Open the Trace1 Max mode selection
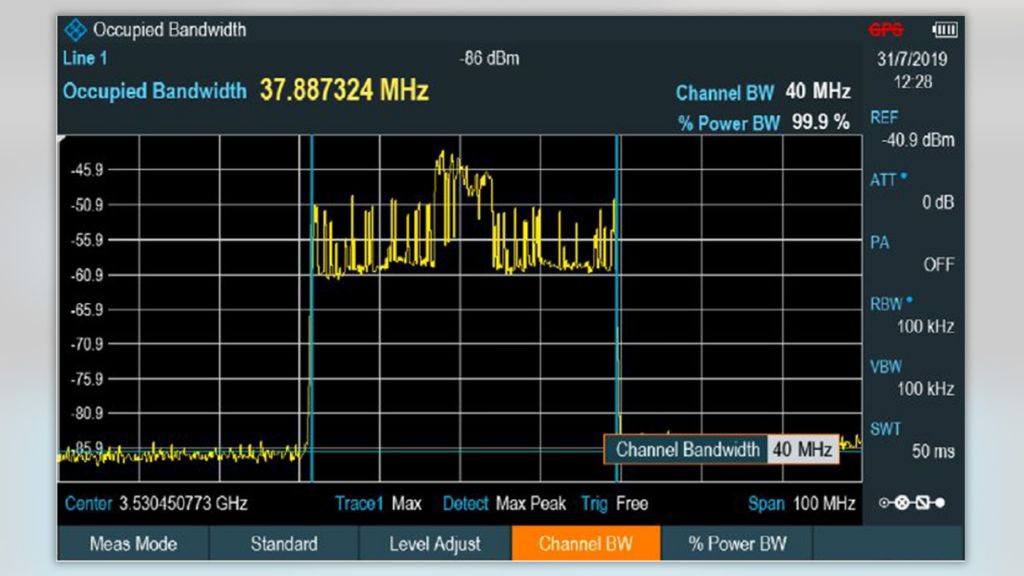1024x576 pixels. point(378,504)
